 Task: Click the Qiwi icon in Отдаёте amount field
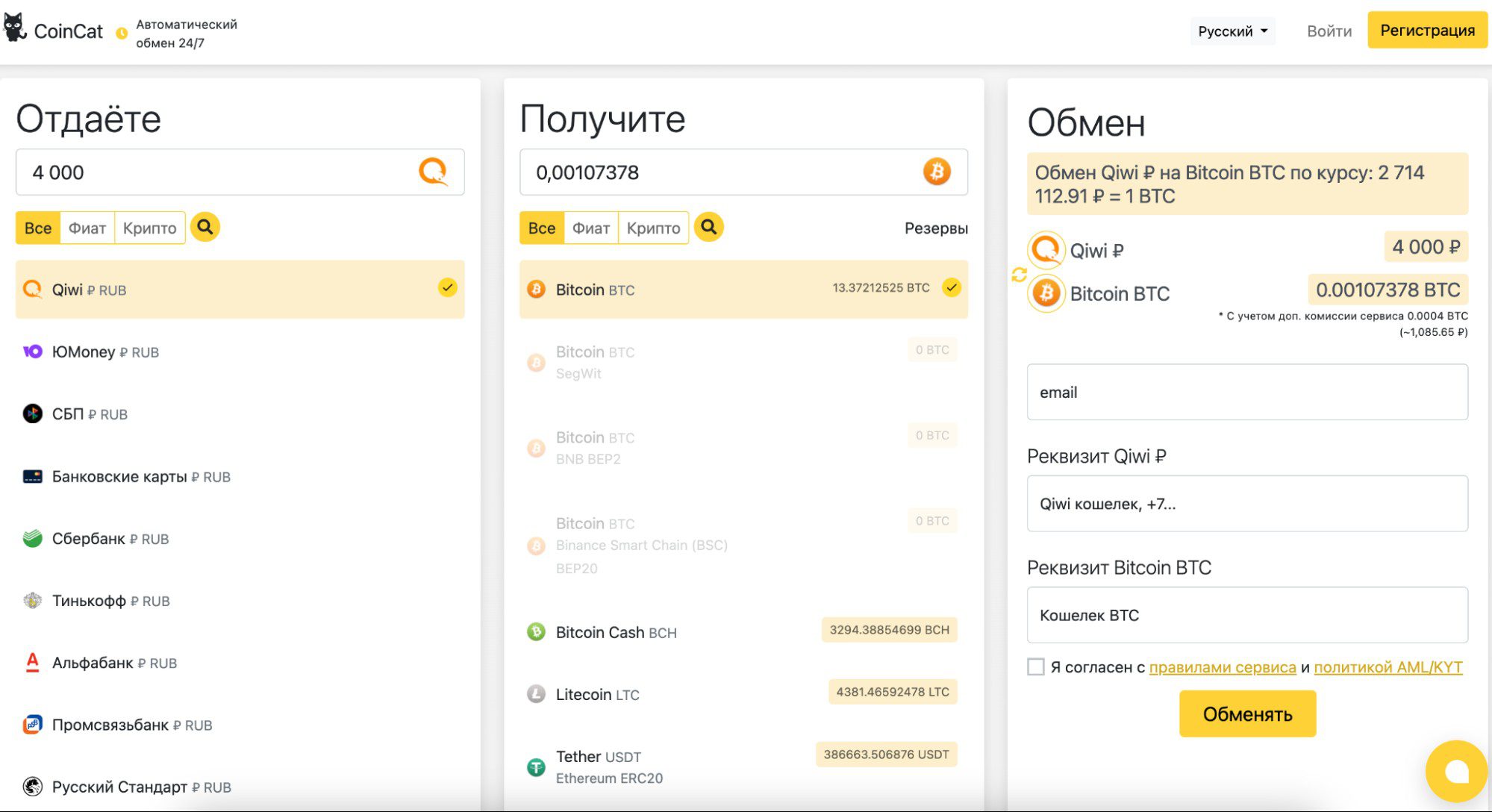[433, 172]
